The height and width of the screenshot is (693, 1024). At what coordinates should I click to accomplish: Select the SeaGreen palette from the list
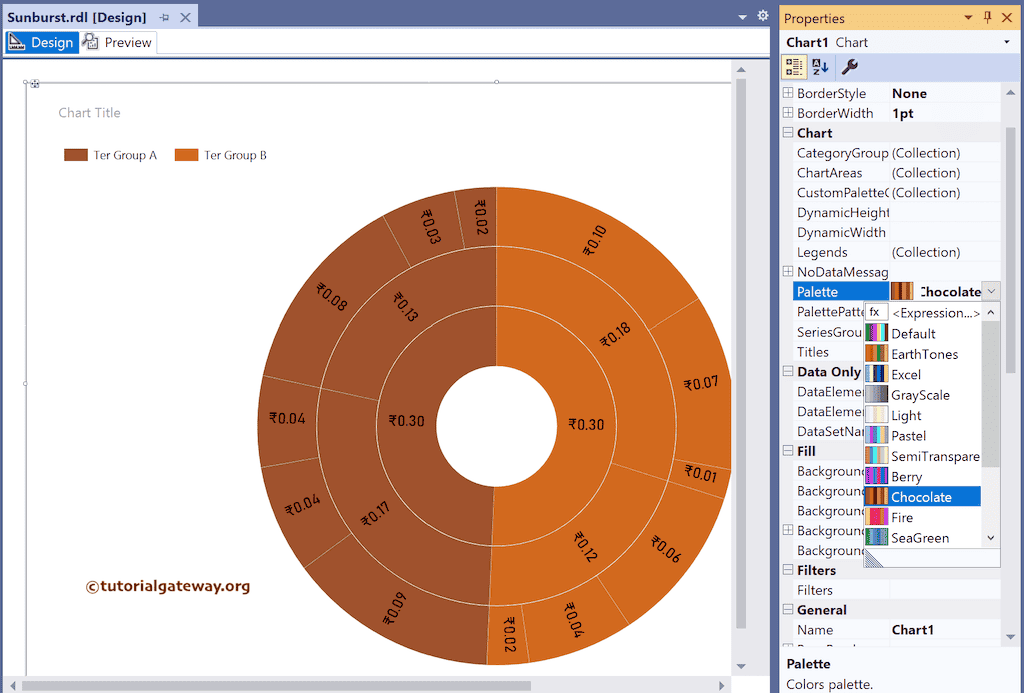tap(919, 538)
